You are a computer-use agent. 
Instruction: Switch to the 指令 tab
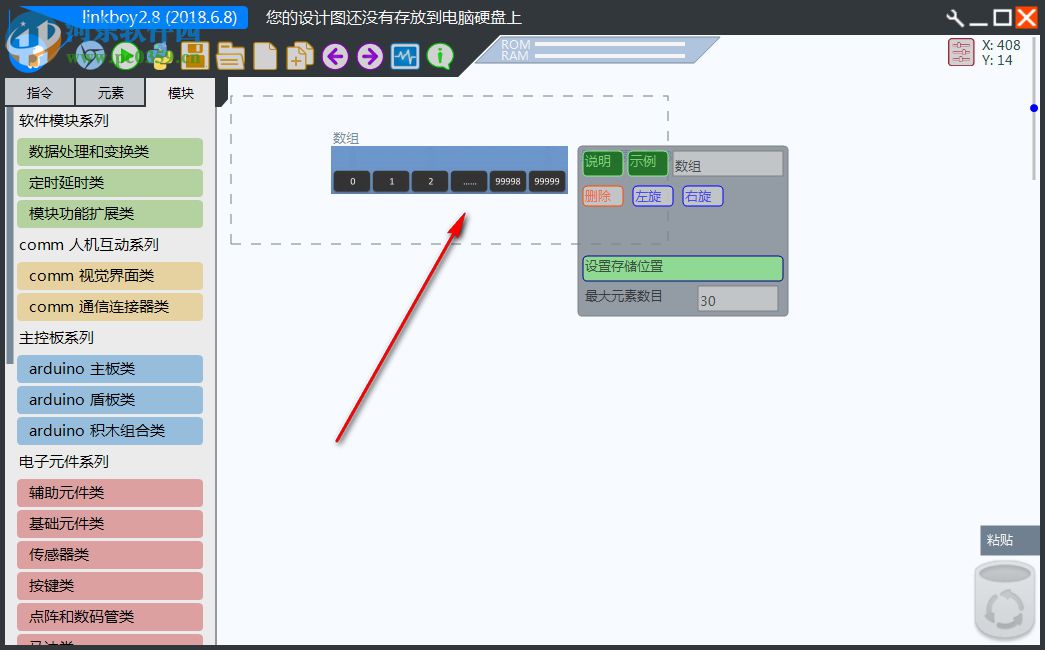pos(39,91)
